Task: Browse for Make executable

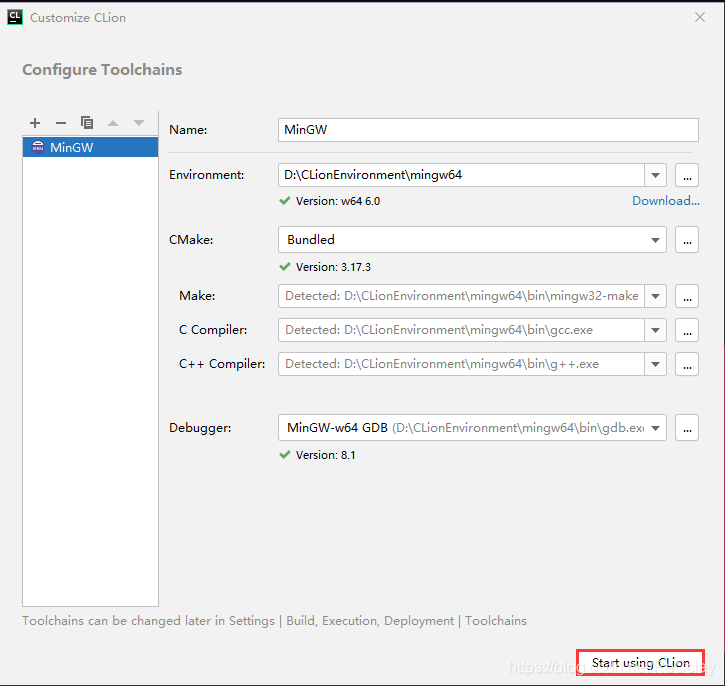Action: tap(687, 296)
